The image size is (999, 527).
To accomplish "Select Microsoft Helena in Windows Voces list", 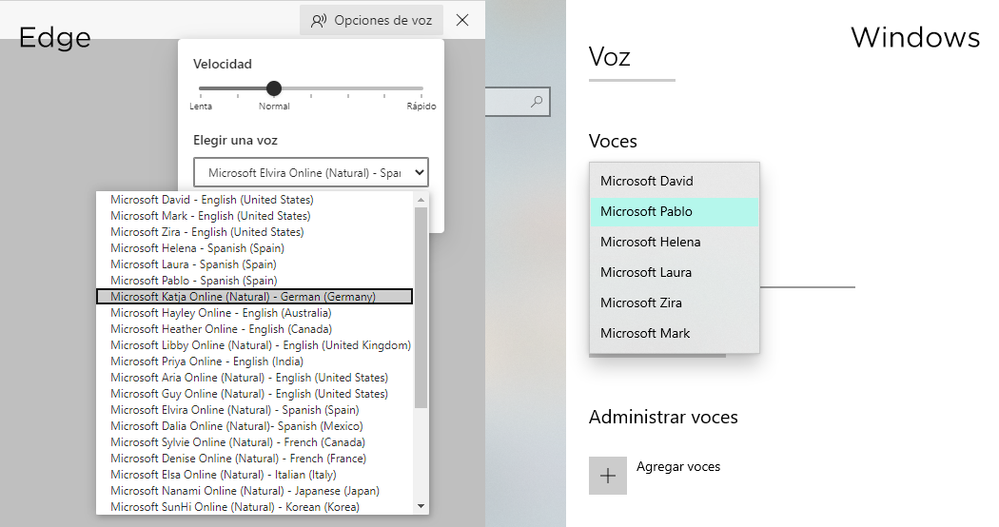I will click(x=674, y=242).
